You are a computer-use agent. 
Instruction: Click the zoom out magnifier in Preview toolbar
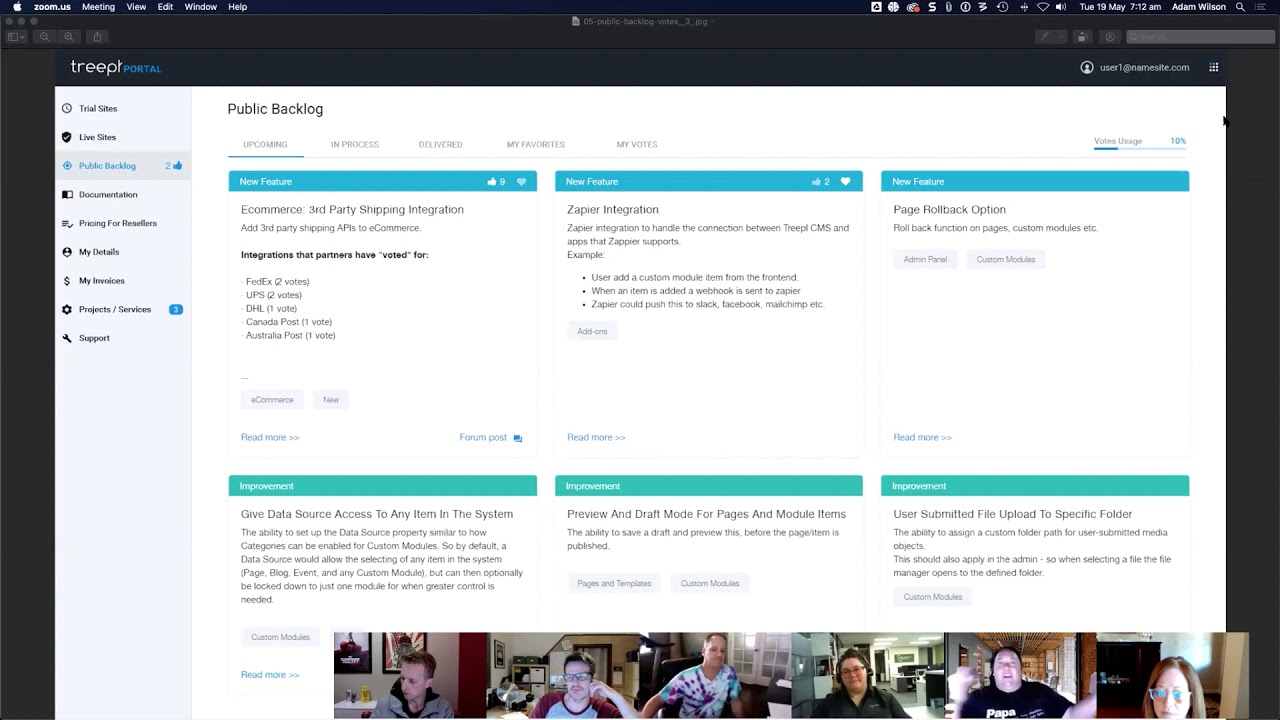coord(44,37)
